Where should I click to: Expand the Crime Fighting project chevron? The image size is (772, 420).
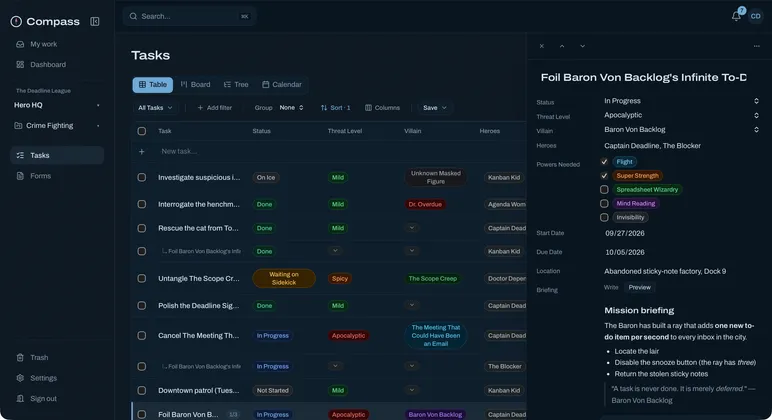[x=98, y=126]
